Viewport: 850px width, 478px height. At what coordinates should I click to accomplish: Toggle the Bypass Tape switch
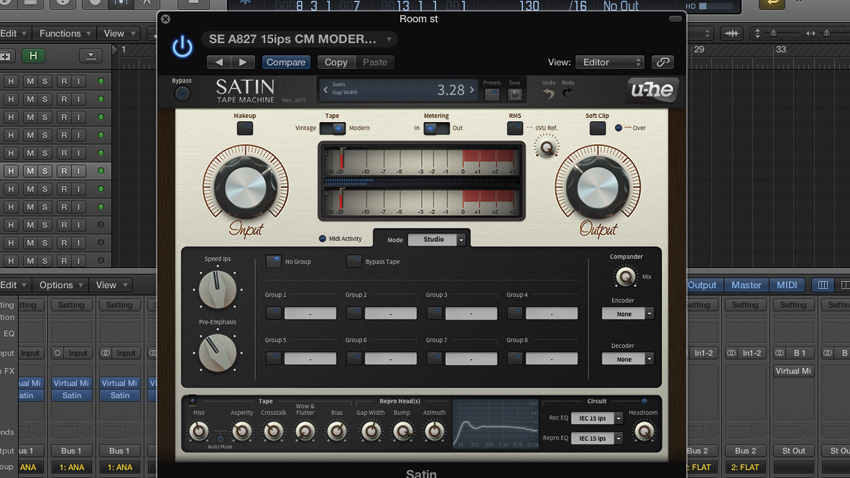pyautogui.click(x=354, y=261)
